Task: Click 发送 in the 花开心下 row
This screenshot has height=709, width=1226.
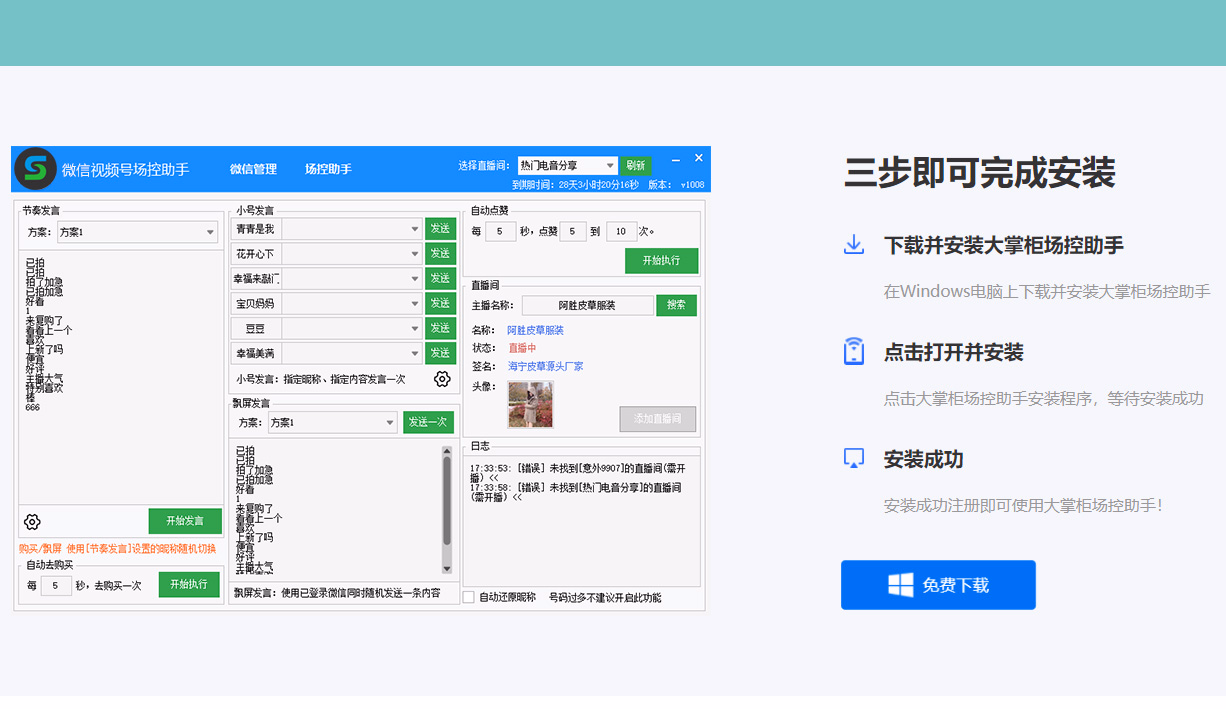Action: (440, 254)
